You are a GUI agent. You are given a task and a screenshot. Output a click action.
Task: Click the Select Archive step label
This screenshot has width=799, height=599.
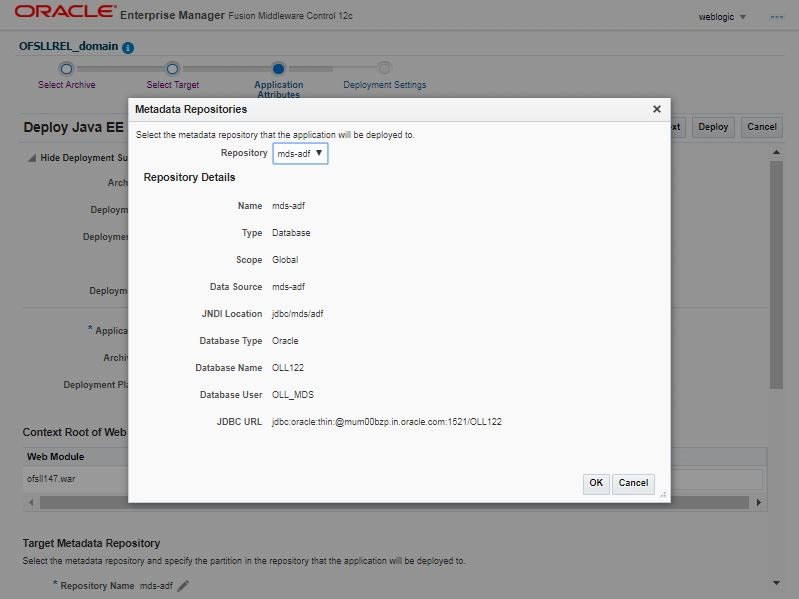(x=67, y=85)
